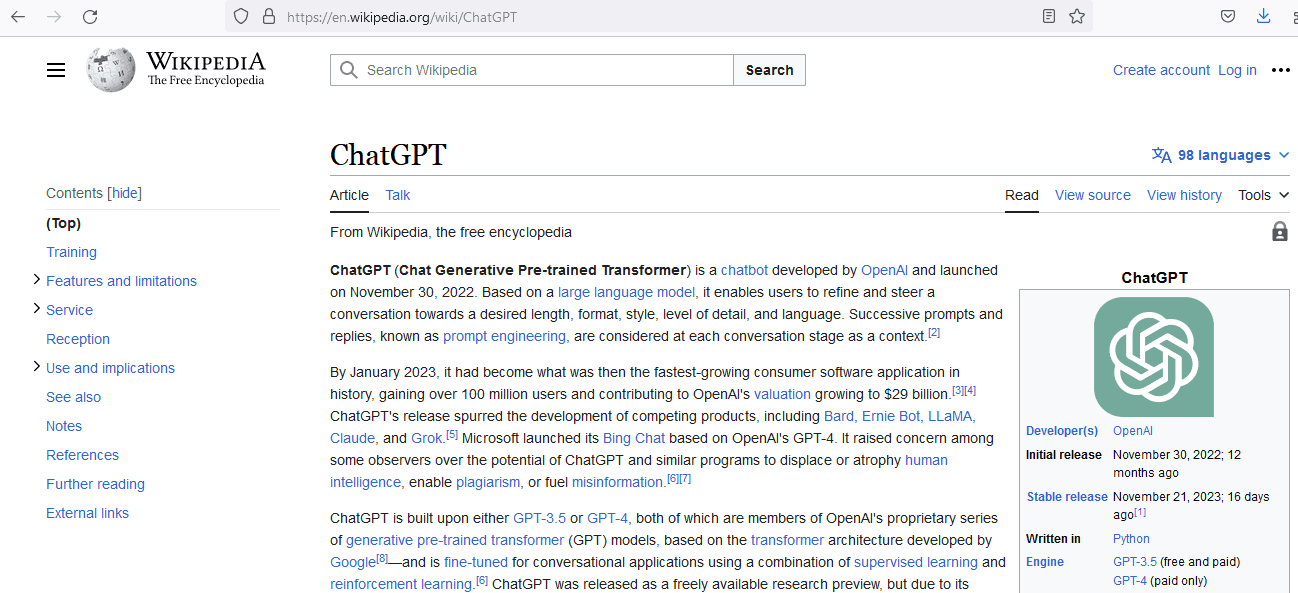Open the View history tab
This screenshot has height=593, width=1298.
[1184, 195]
